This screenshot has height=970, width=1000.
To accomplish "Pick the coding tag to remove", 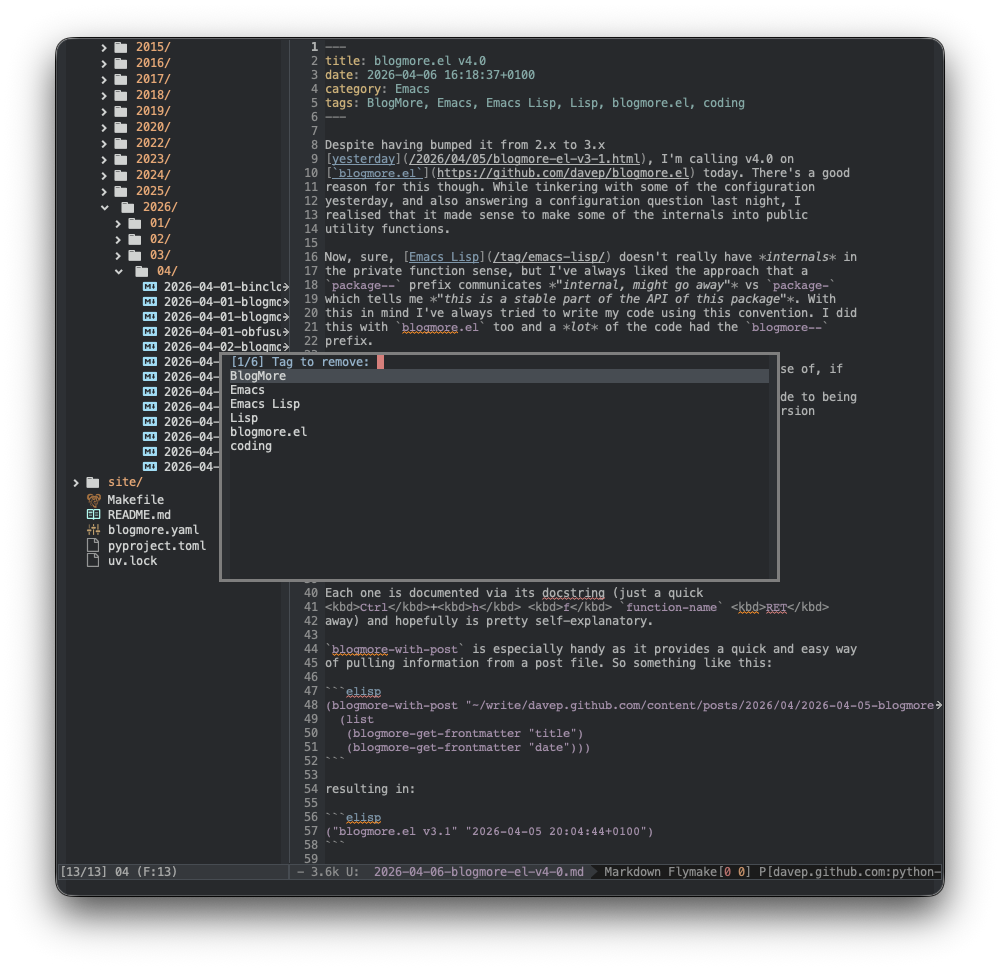I will (251, 446).
